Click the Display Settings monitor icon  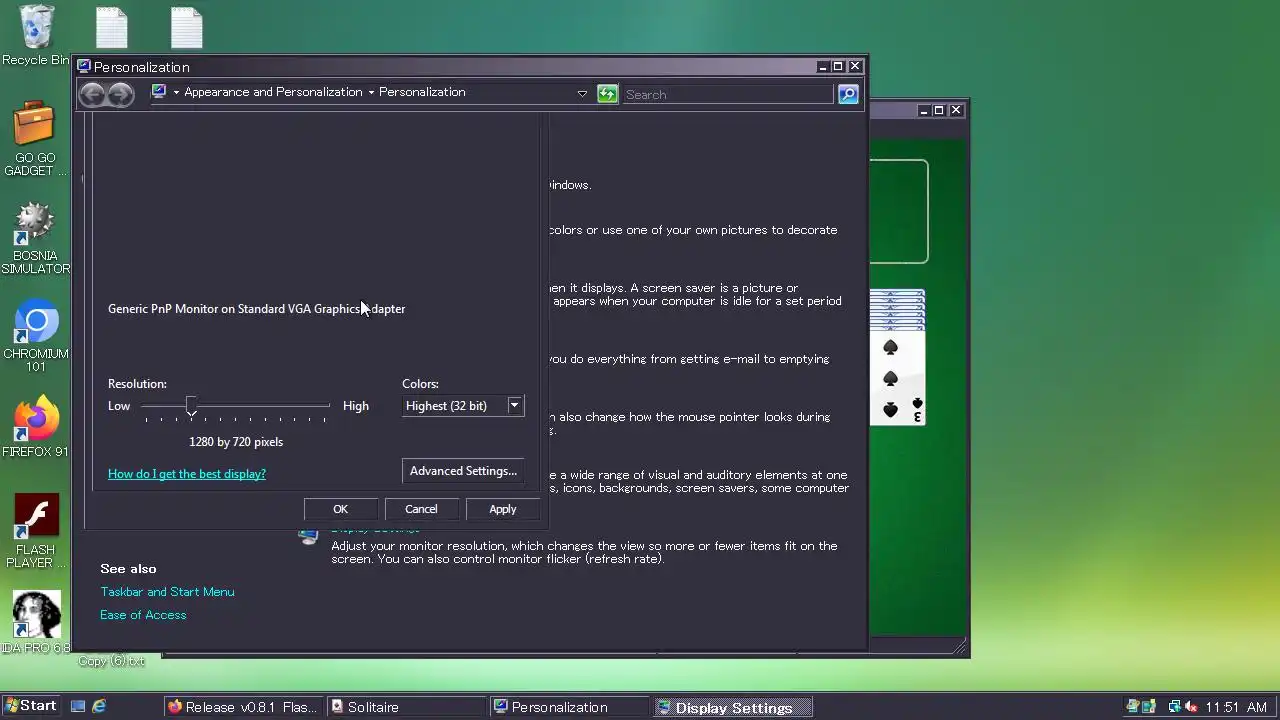click(309, 537)
